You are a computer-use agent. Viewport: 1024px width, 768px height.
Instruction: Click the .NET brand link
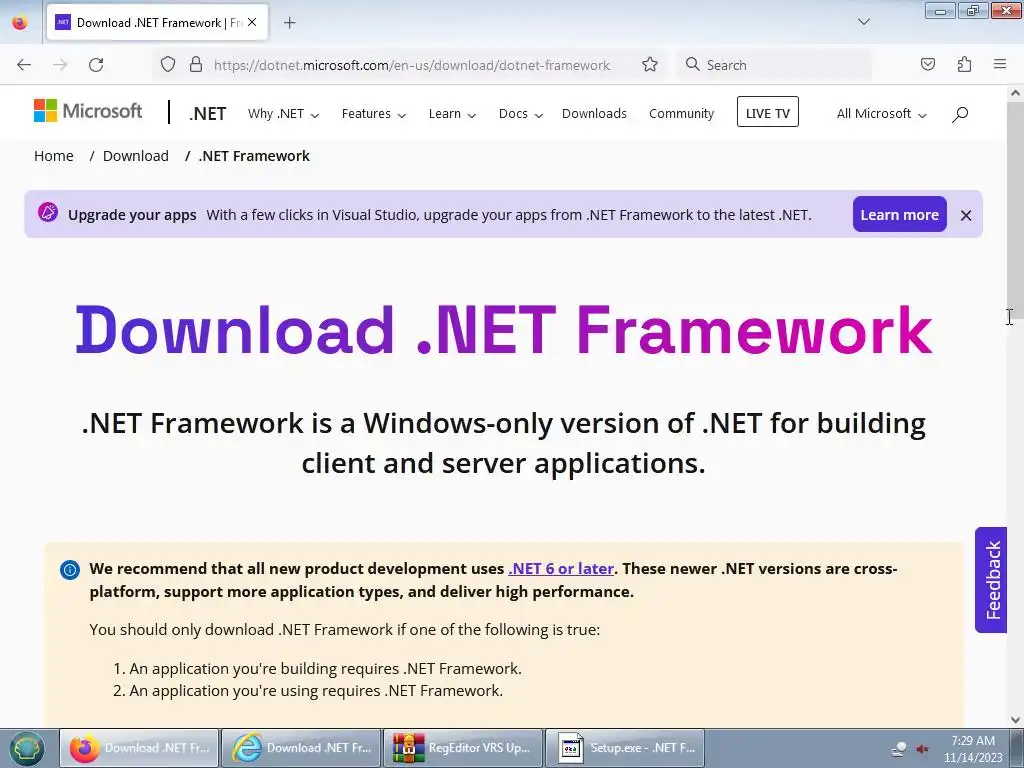tap(208, 114)
